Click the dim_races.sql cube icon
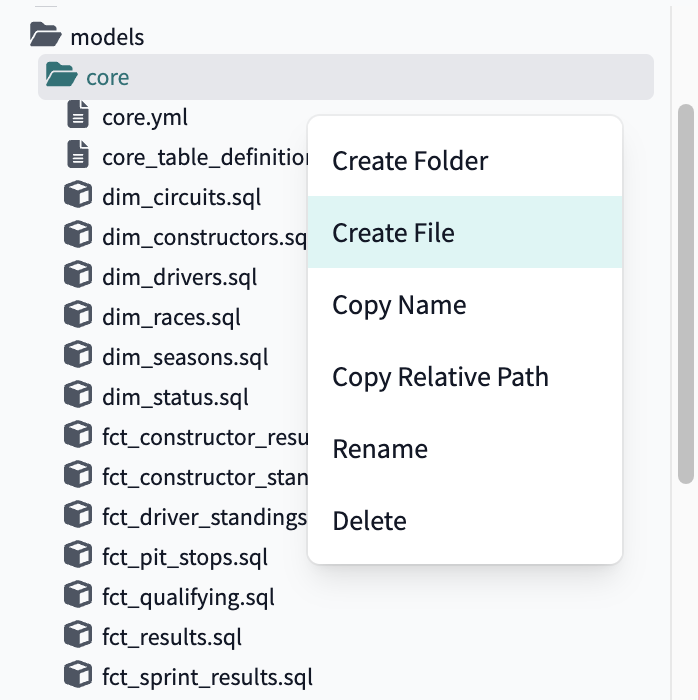The image size is (698, 700). point(78,314)
